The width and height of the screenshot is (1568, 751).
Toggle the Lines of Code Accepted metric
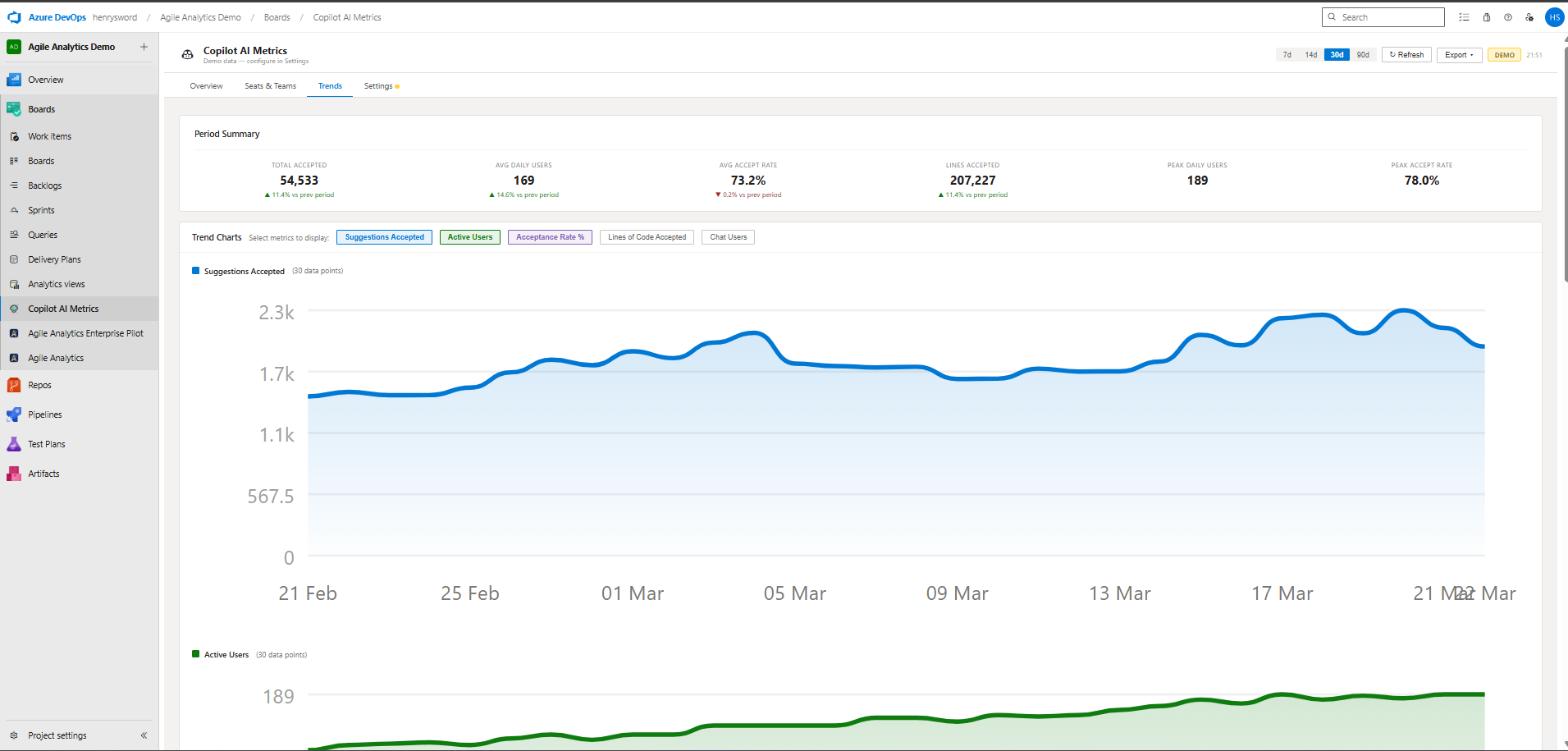pyautogui.click(x=647, y=237)
